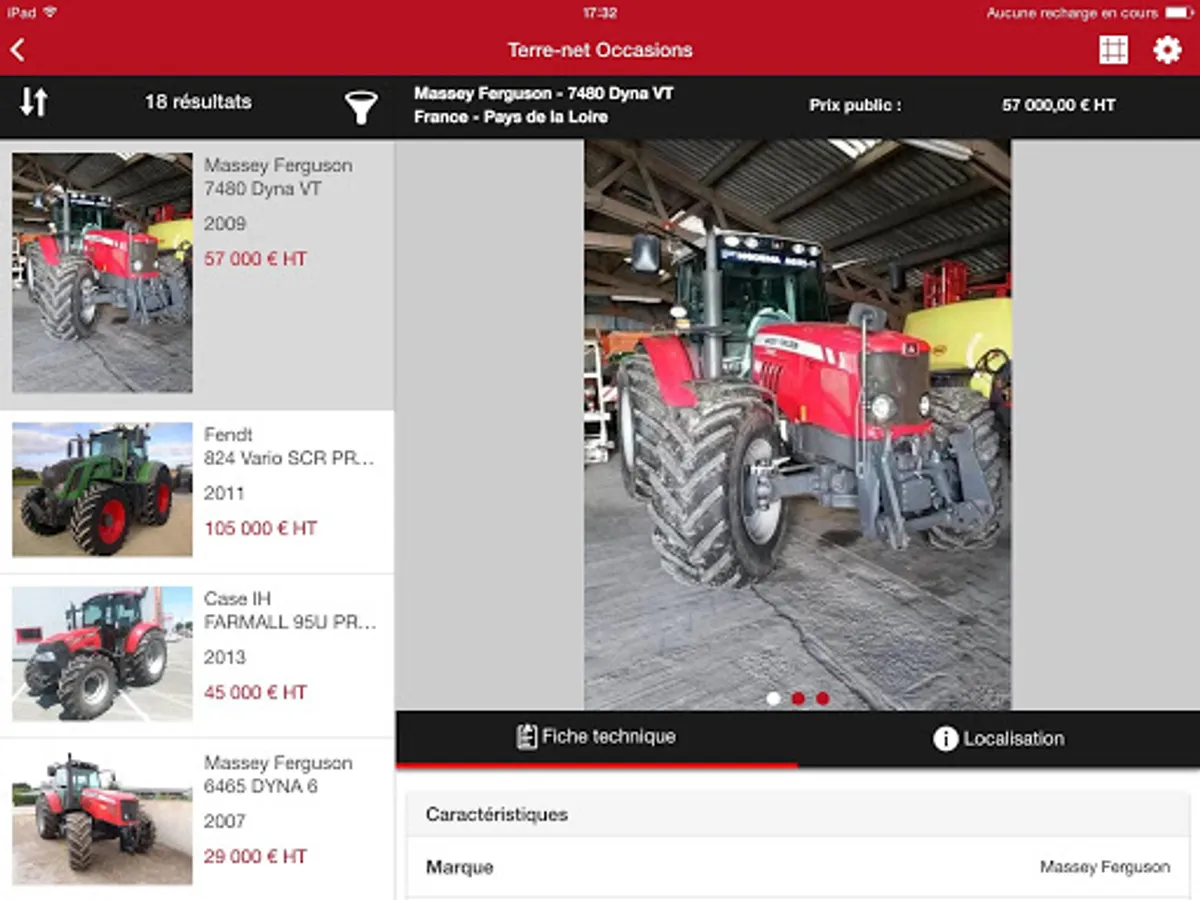
Task: Switch to Fiche technique tab
Action: tap(597, 738)
